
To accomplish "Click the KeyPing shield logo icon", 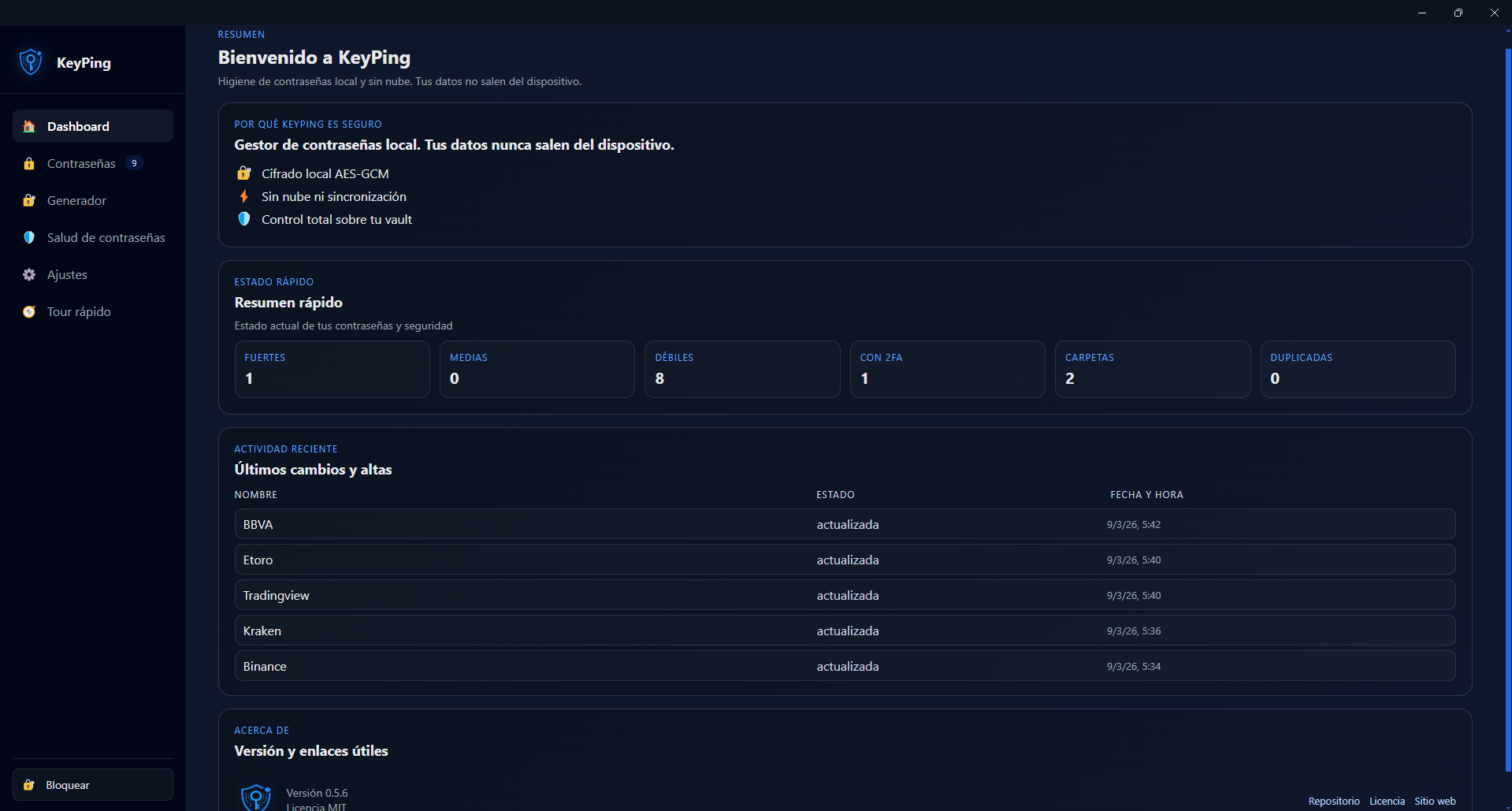I will coord(30,61).
